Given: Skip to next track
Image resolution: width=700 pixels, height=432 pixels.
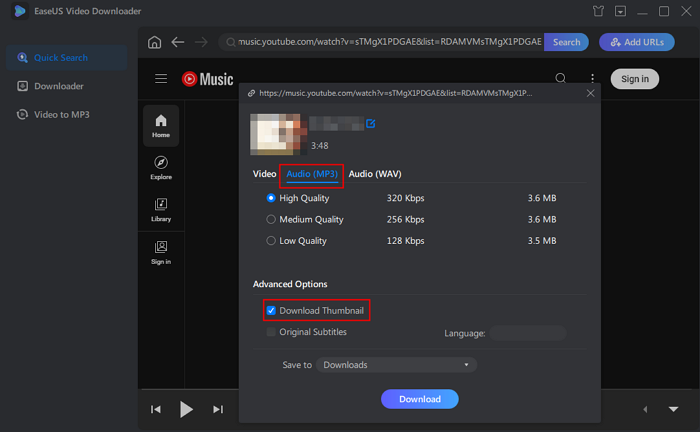Looking at the screenshot, I should pos(218,409).
